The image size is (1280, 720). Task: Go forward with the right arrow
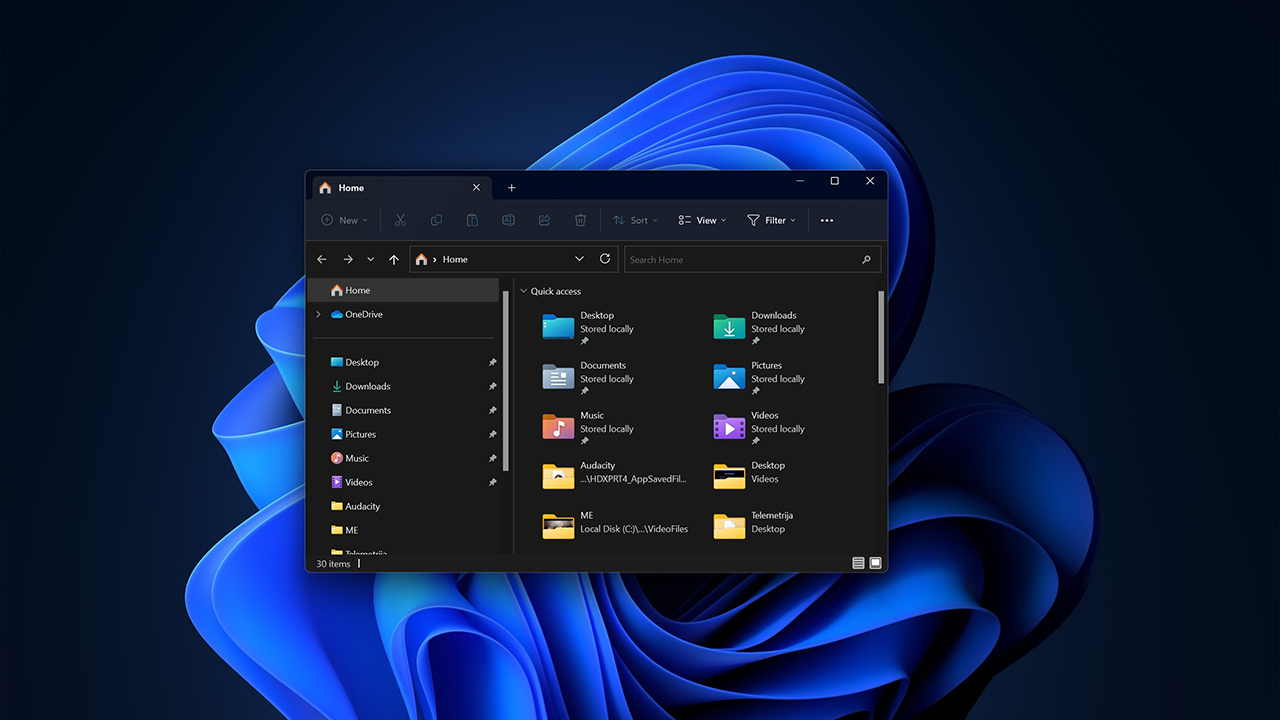pos(348,259)
